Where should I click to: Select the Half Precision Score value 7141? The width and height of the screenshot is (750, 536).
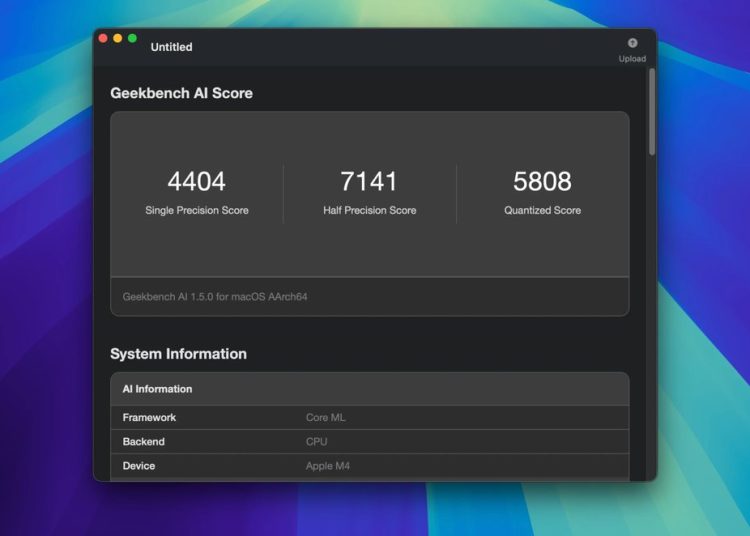pyautogui.click(x=369, y=181)
